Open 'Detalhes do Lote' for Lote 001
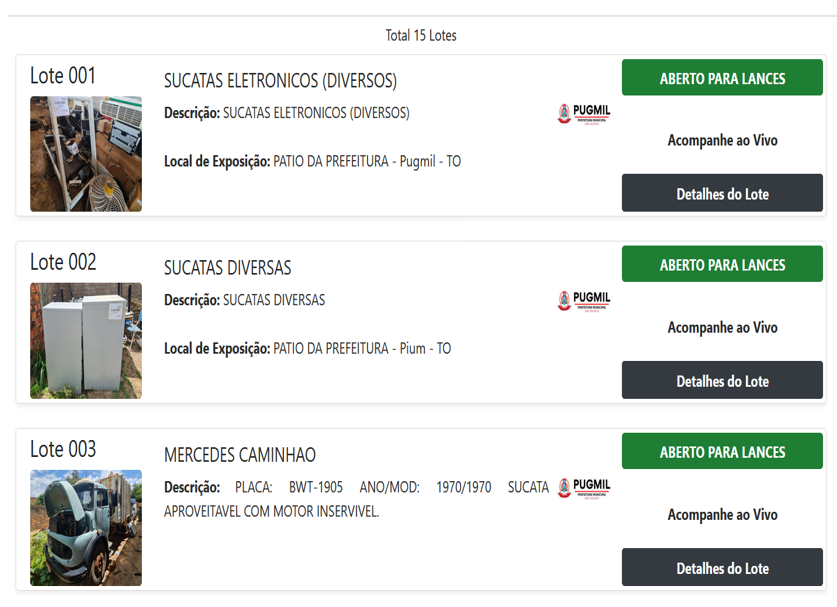The image size is (837, 607). (722, 194)
